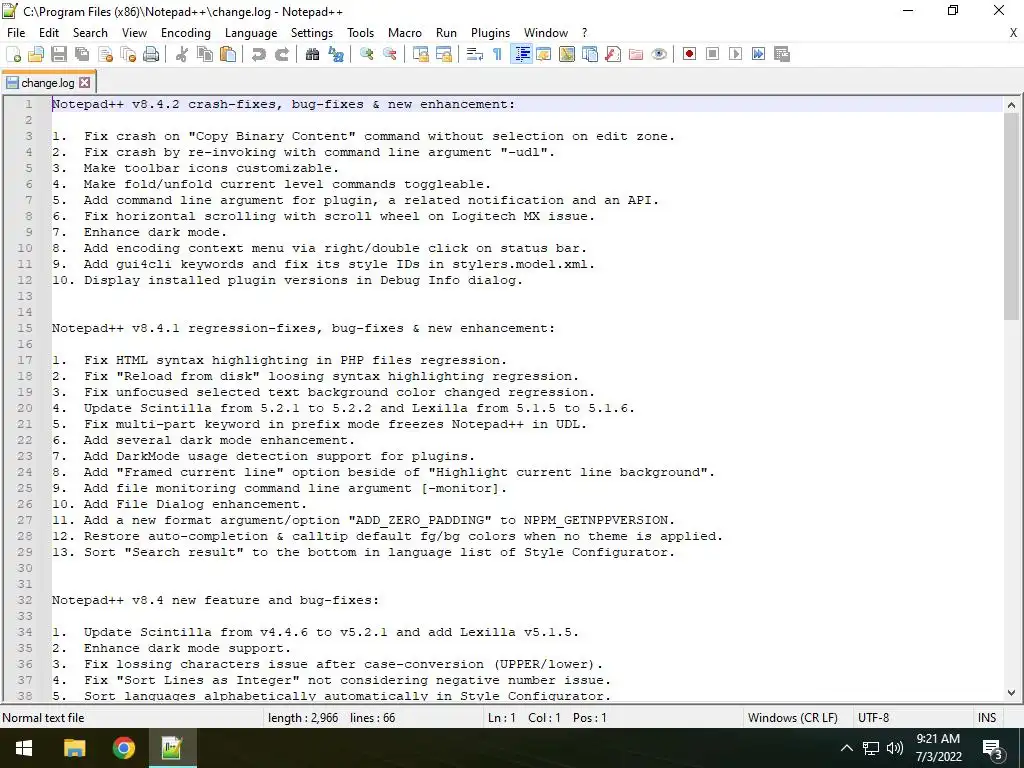Click the Copy icon in the toolbar
The height and width of the screenshot is (768, 1024).
tap(205, 54)
